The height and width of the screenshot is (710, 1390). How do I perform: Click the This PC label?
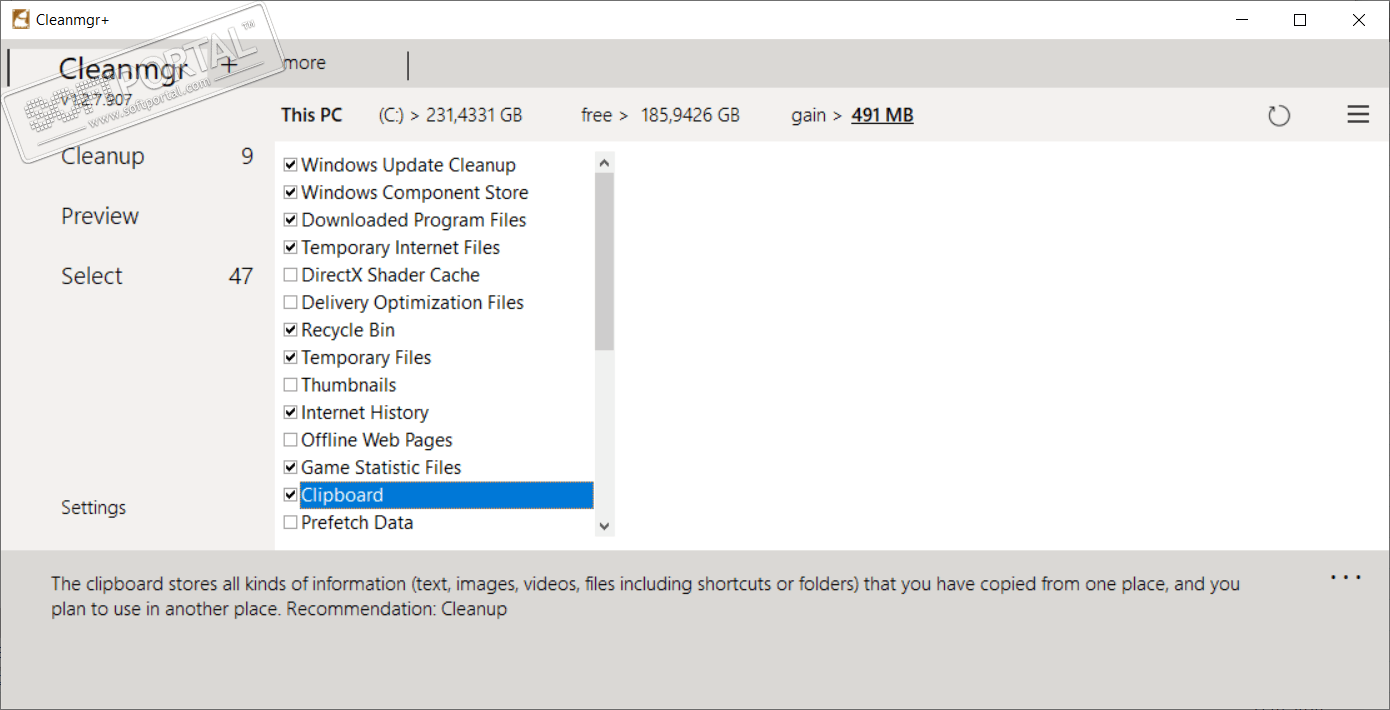click(312, 115)
